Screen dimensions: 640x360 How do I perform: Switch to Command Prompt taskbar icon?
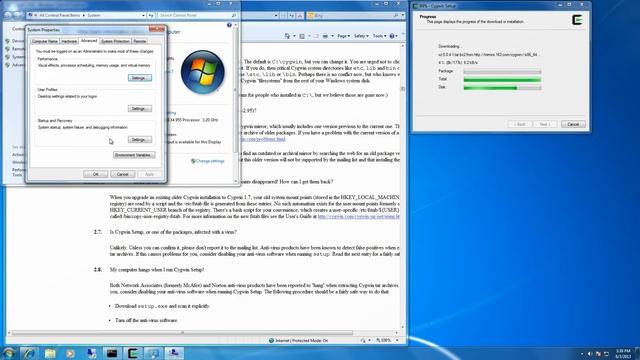[112, 353]
